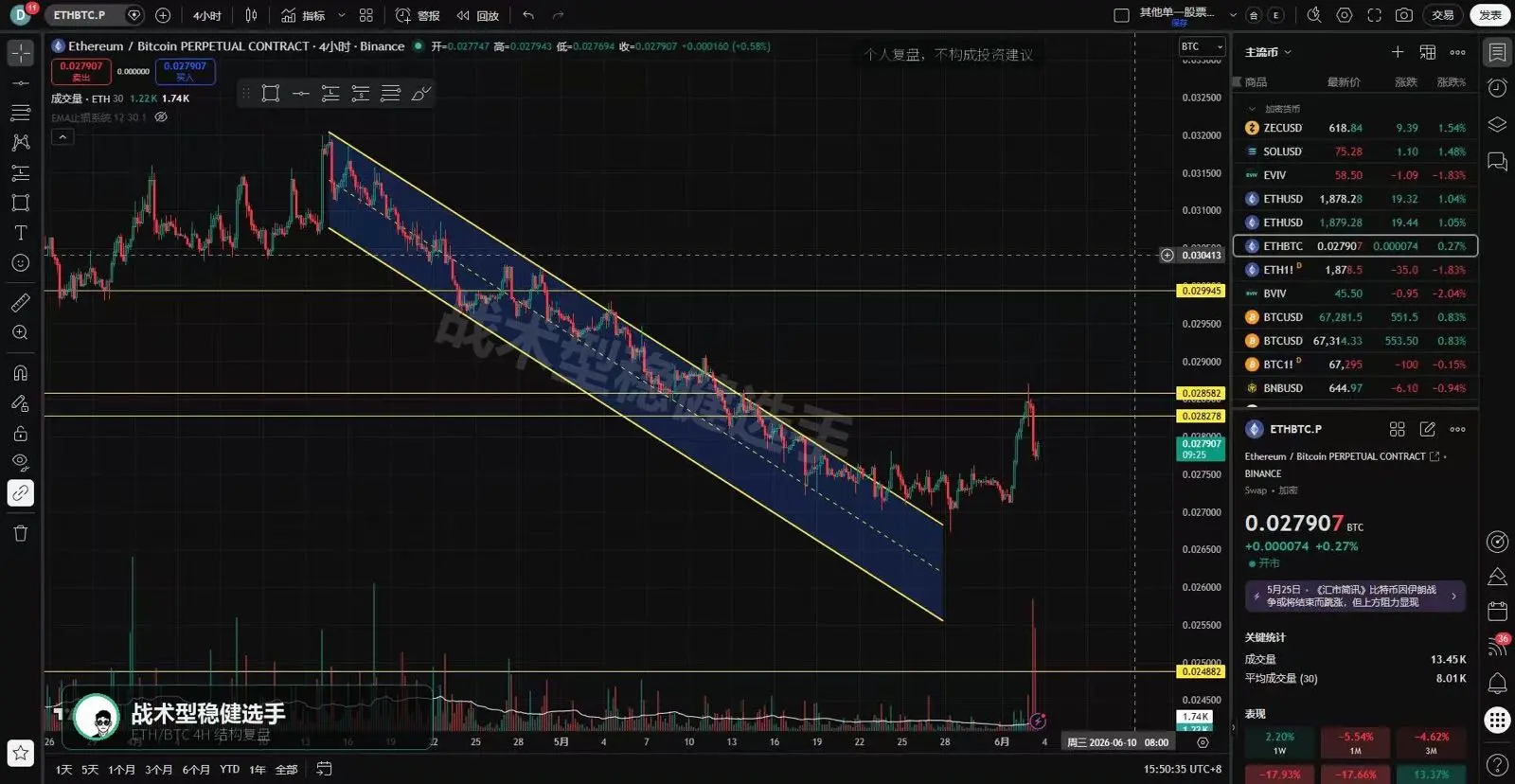Viewport: 1515px width, 784px height.
Task: Select the crosshair cursor tool
Action: (20, 53)
